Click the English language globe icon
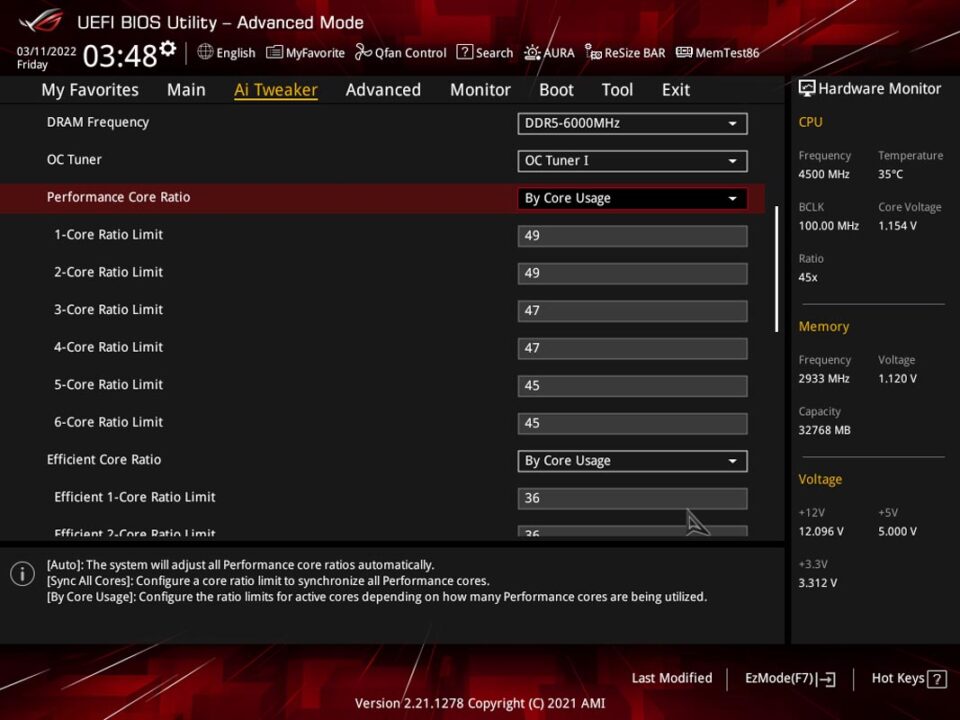This screenshot has width=960, height=720. click(x=205, y=52)
